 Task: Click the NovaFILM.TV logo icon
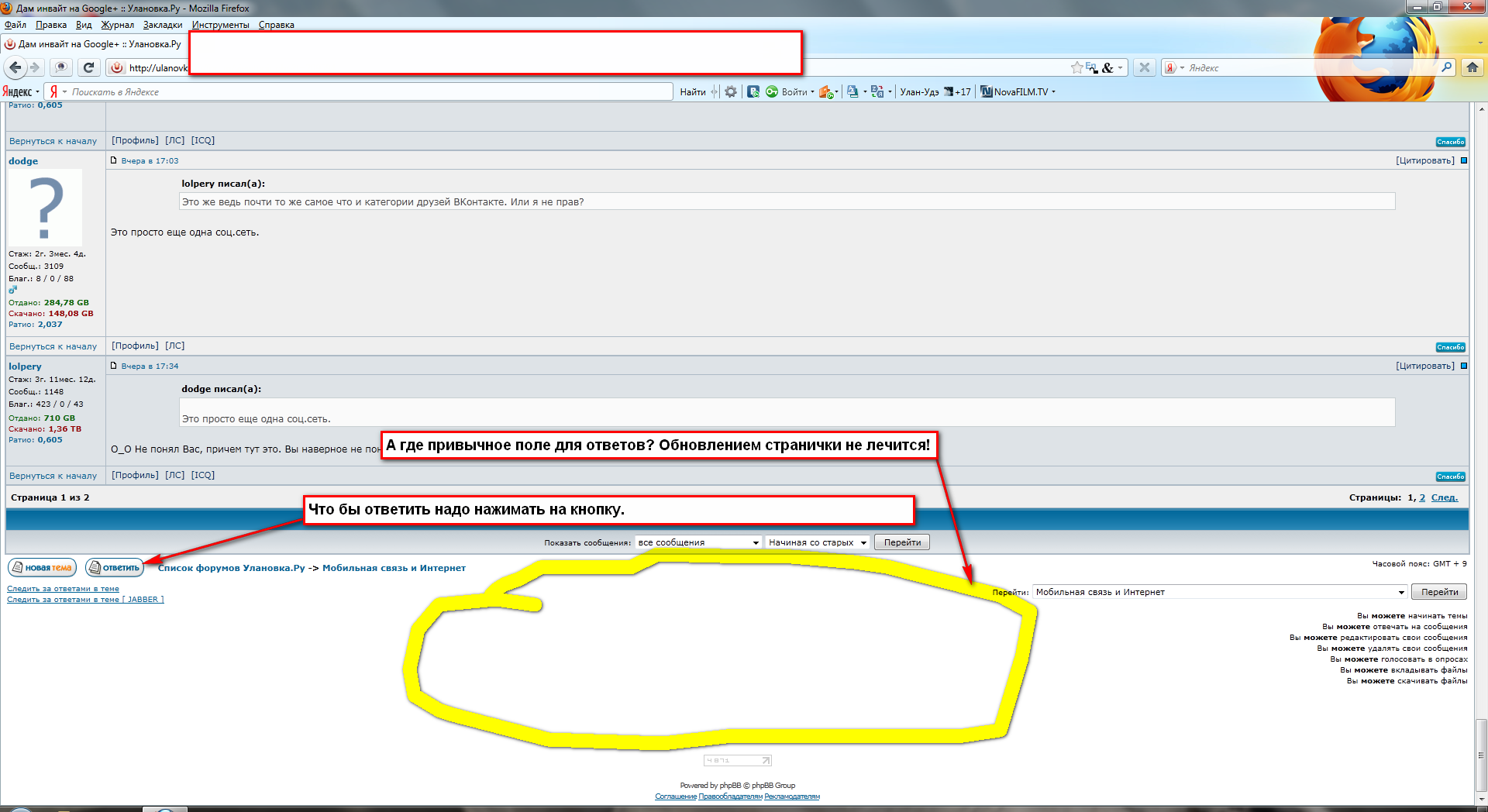click(986, 91)
